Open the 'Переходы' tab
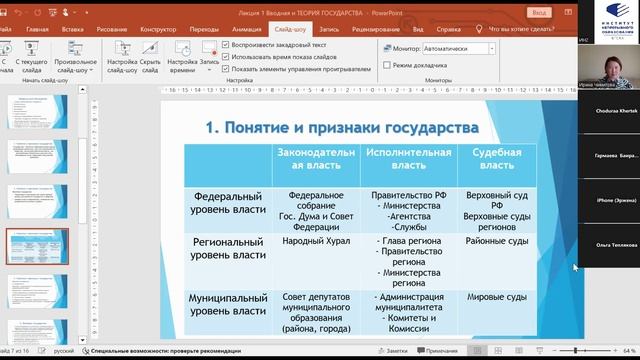 [x=204, y=29]
